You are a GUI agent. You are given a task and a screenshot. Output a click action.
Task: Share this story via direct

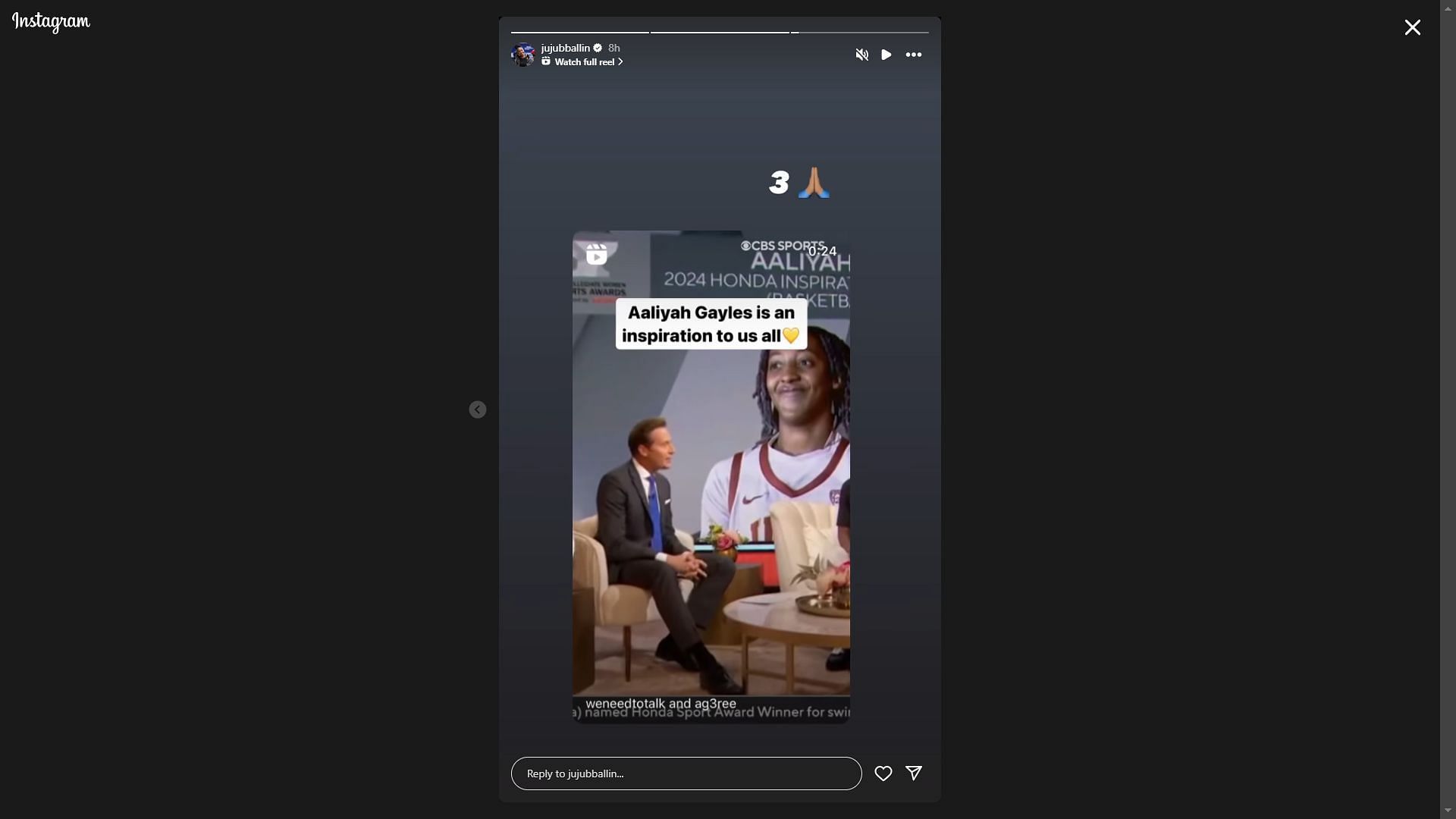(x=913, y=772)
